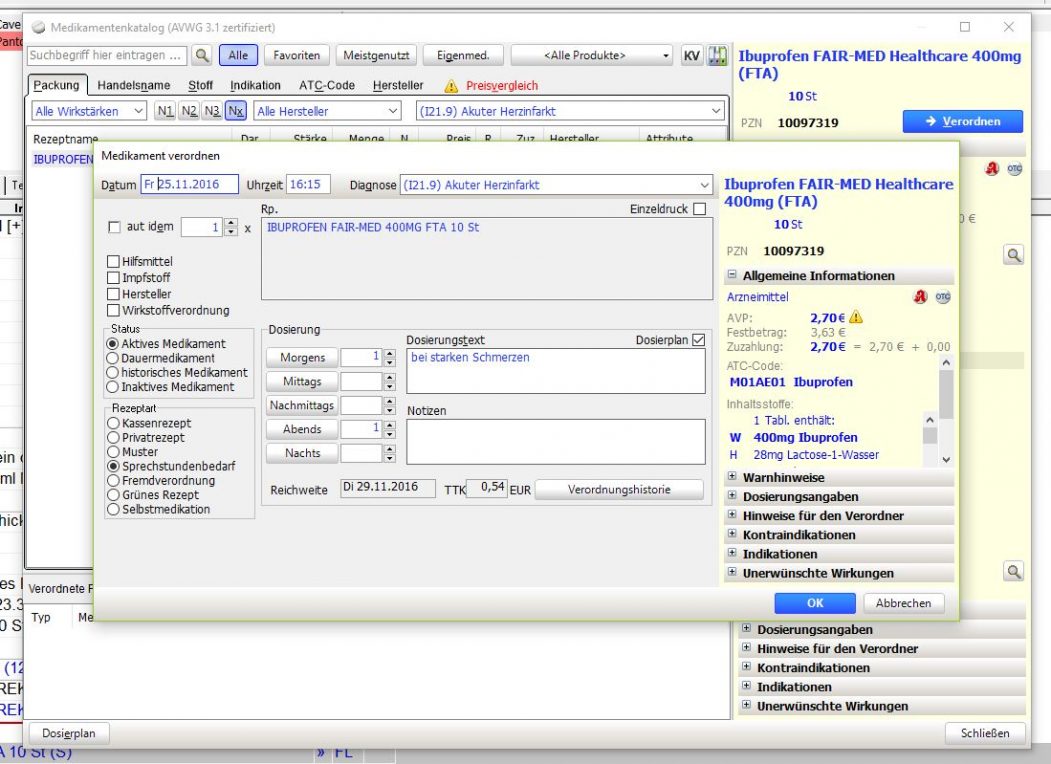Uncheck the Dosierplan checkbox in the dialog

698,340
